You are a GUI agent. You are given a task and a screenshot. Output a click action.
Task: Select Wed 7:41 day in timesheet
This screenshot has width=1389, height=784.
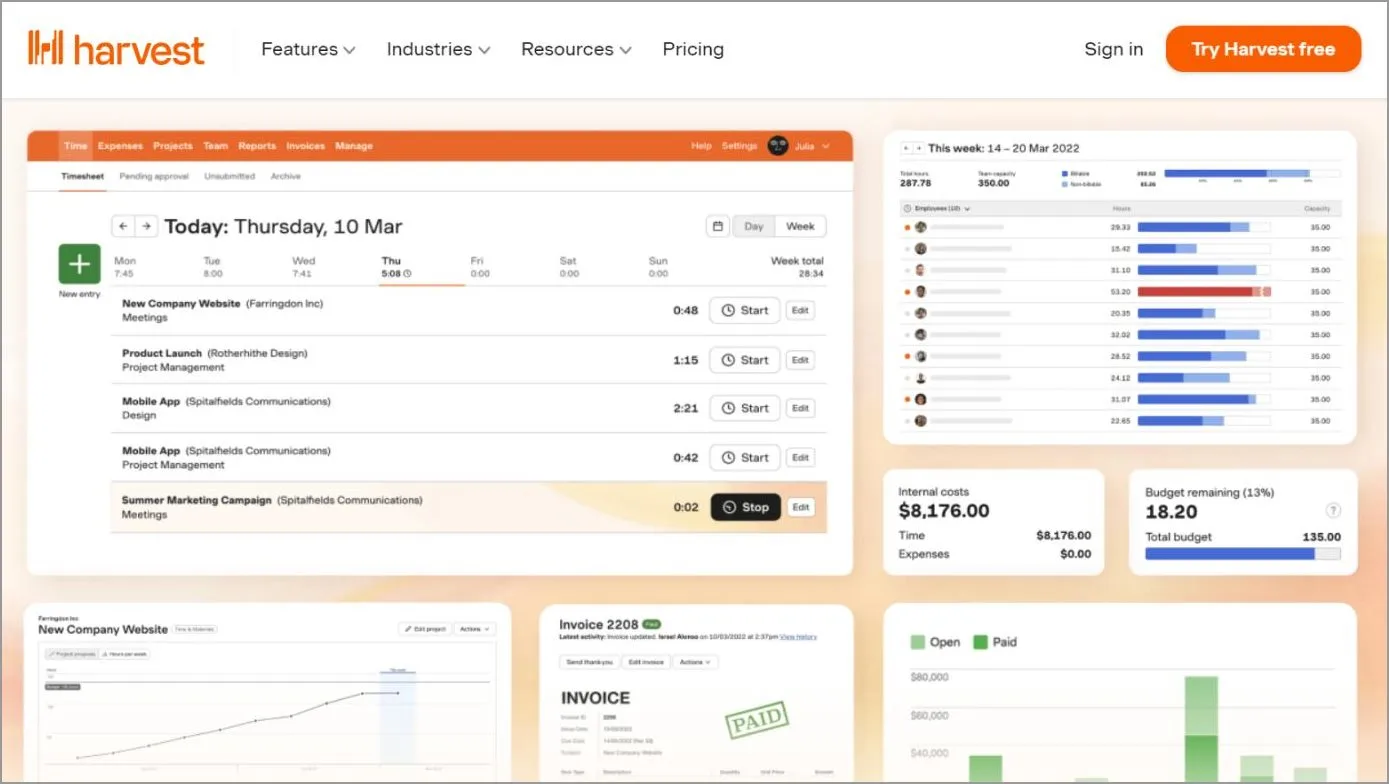click(303, 267)
